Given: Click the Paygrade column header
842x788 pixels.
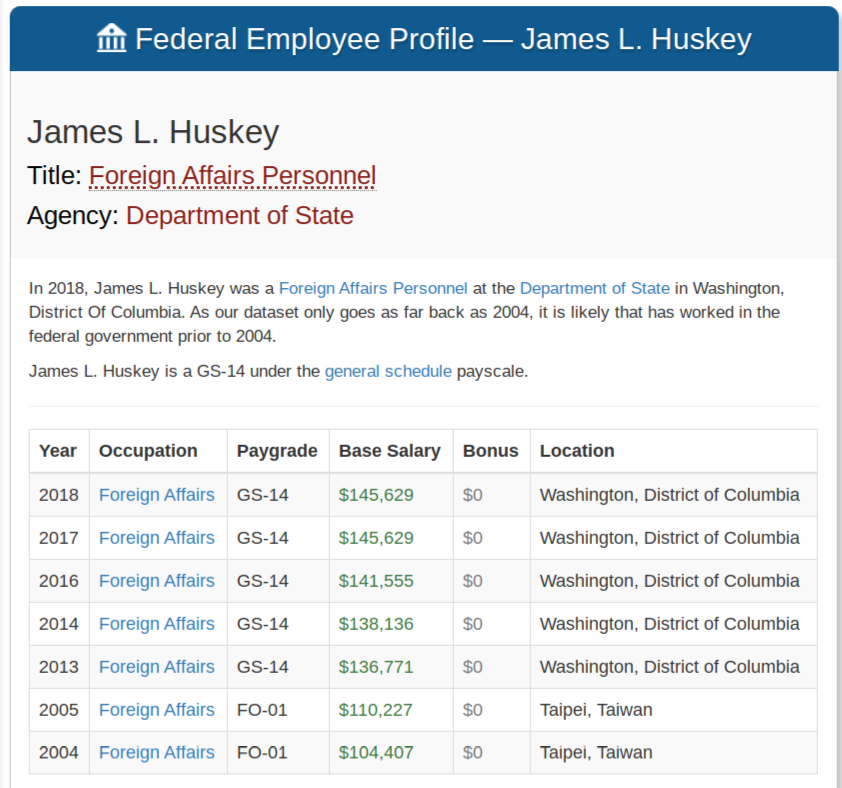Looking at the screenshot, I should [x=277, y=451].
